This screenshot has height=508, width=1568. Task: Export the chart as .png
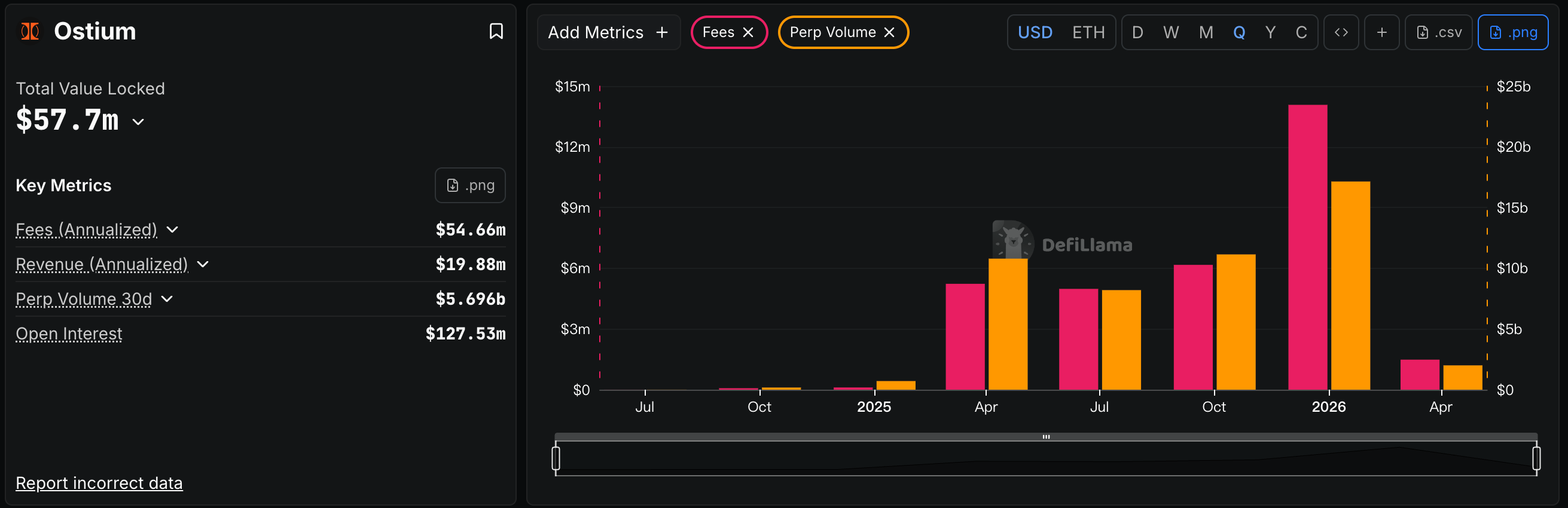1512,32
